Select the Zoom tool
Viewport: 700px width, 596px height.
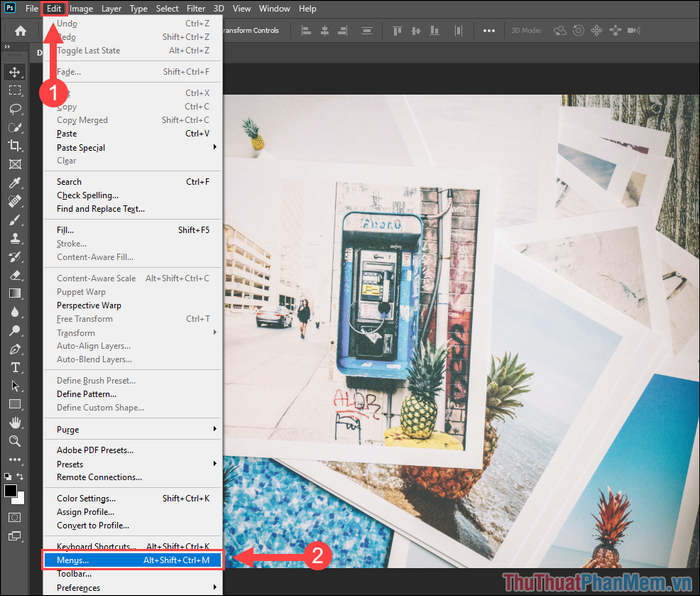pos(15,440)
